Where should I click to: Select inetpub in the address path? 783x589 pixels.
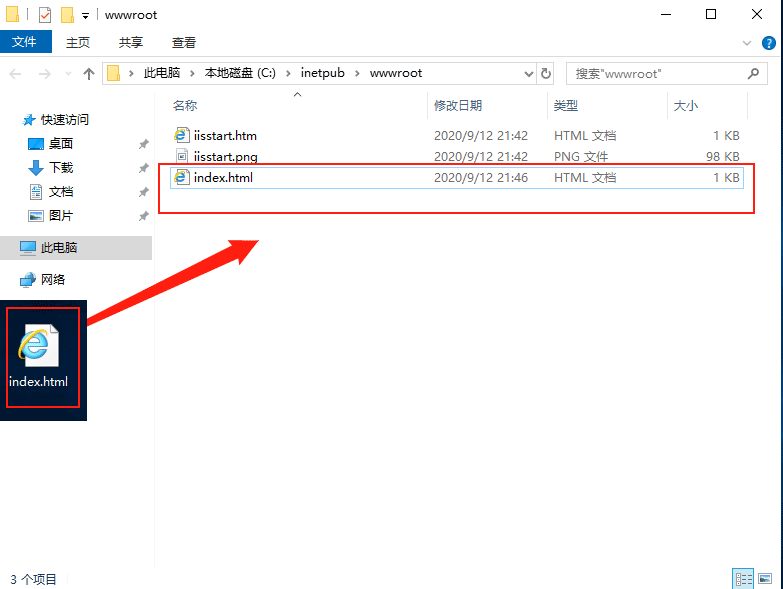tap(323, 73)
